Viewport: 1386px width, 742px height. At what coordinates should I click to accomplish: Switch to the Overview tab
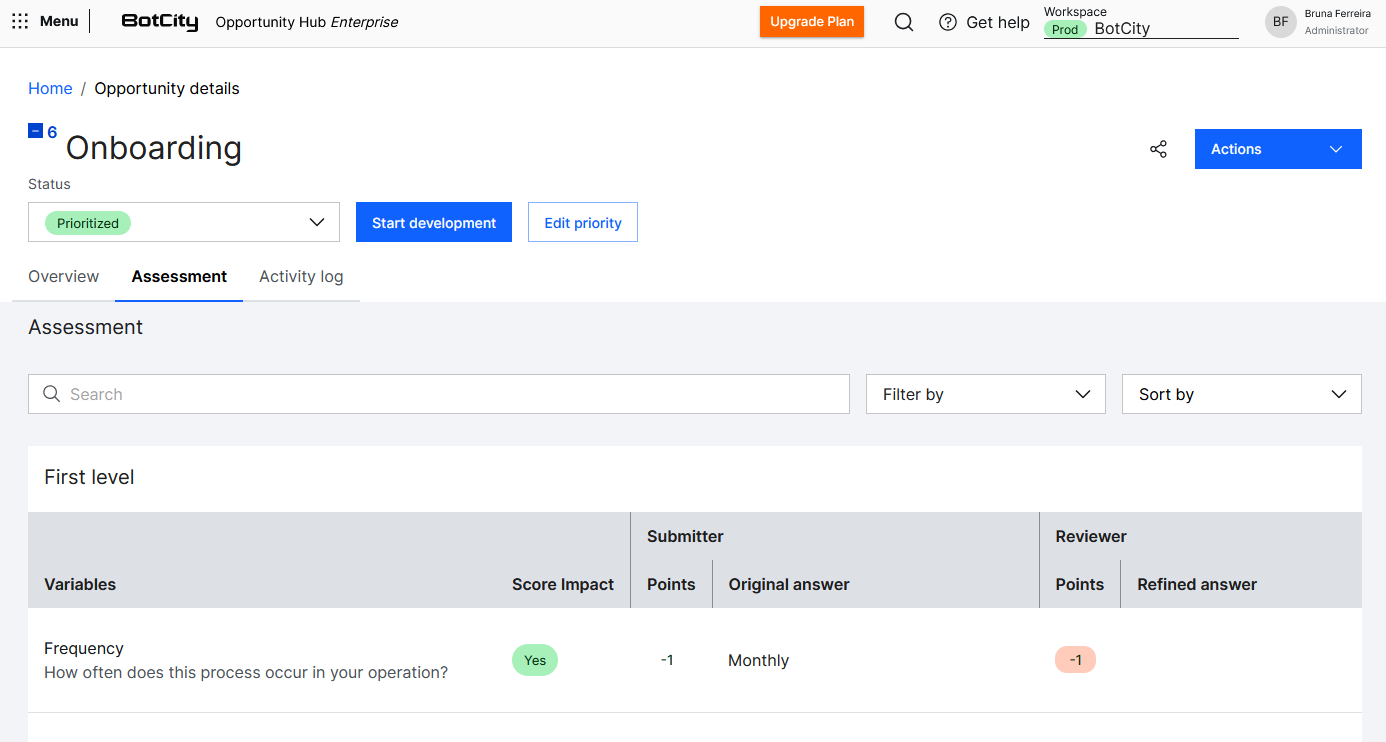click(64, 276)
